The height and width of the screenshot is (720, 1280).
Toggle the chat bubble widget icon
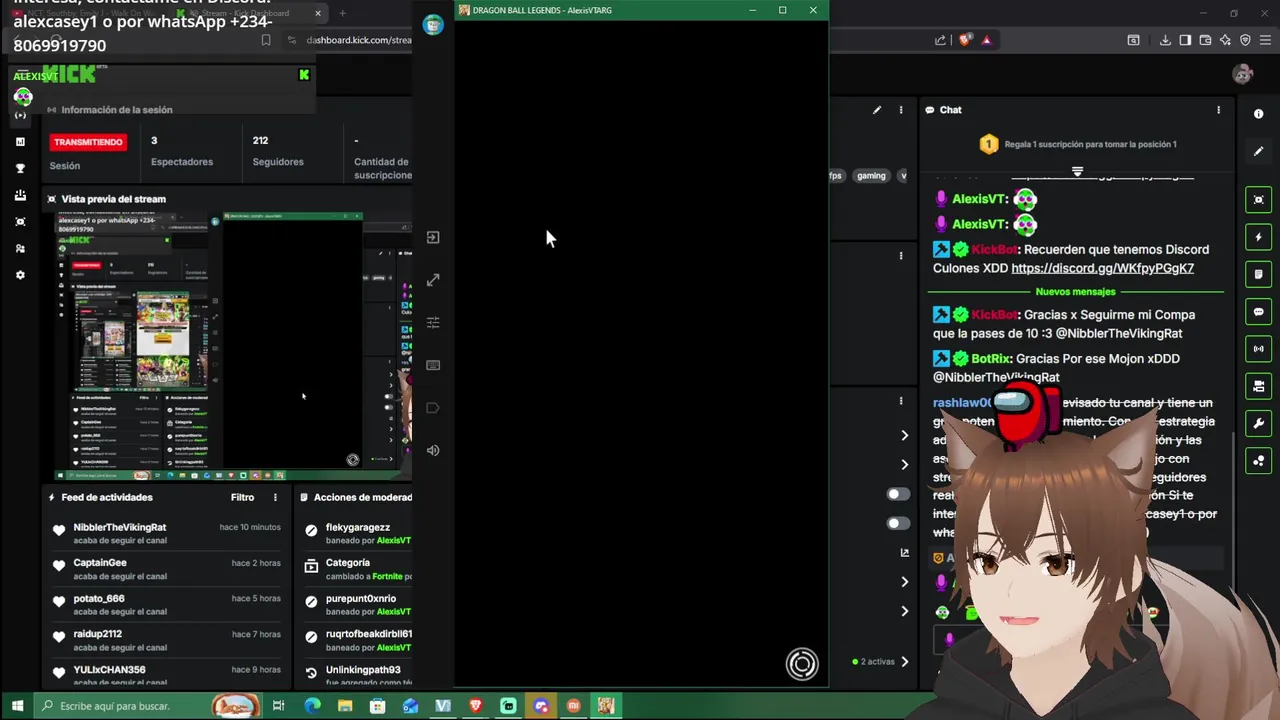[1258, 312]
